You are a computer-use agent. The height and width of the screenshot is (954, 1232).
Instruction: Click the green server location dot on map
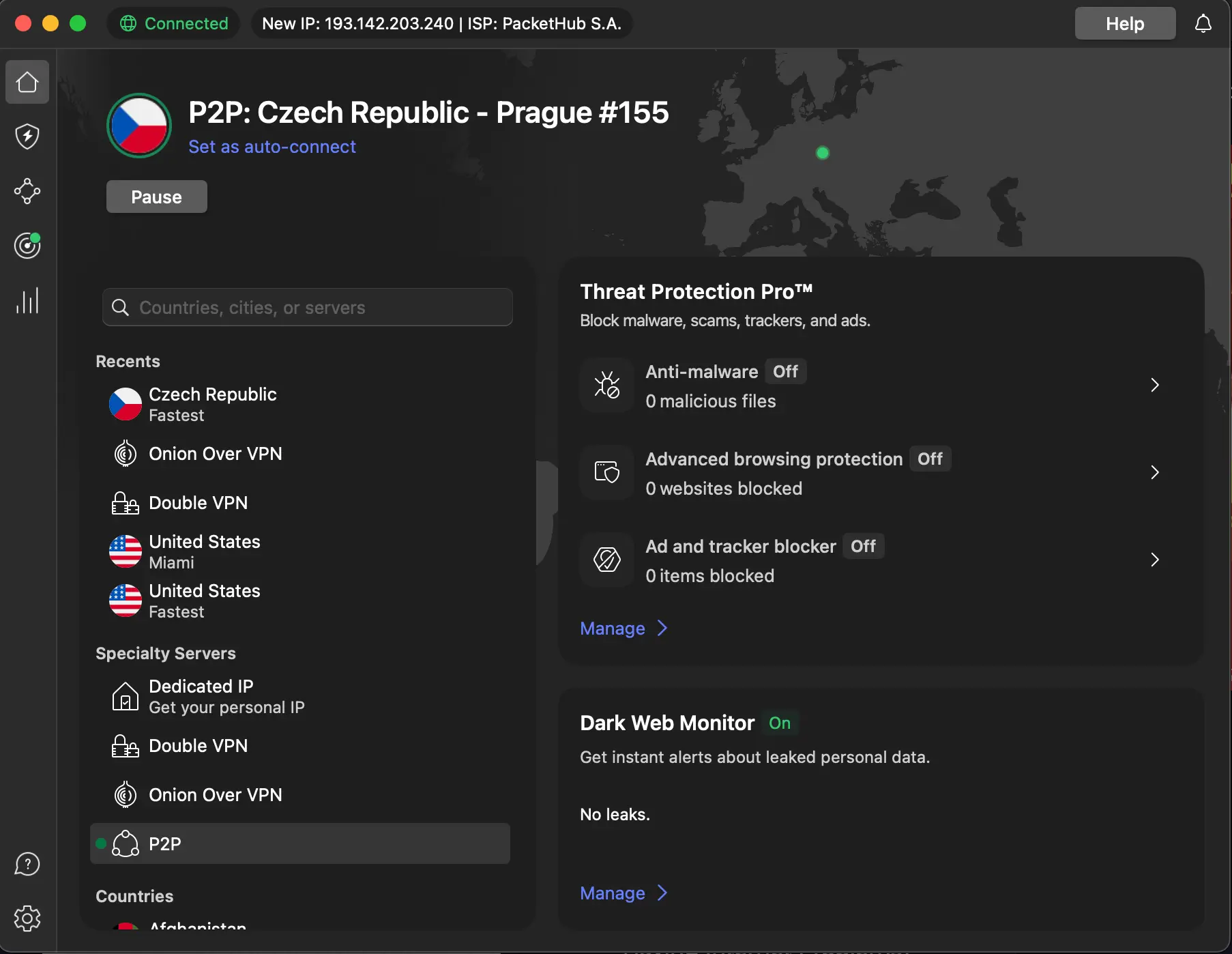pyautogui.click(x=823, y=152)
